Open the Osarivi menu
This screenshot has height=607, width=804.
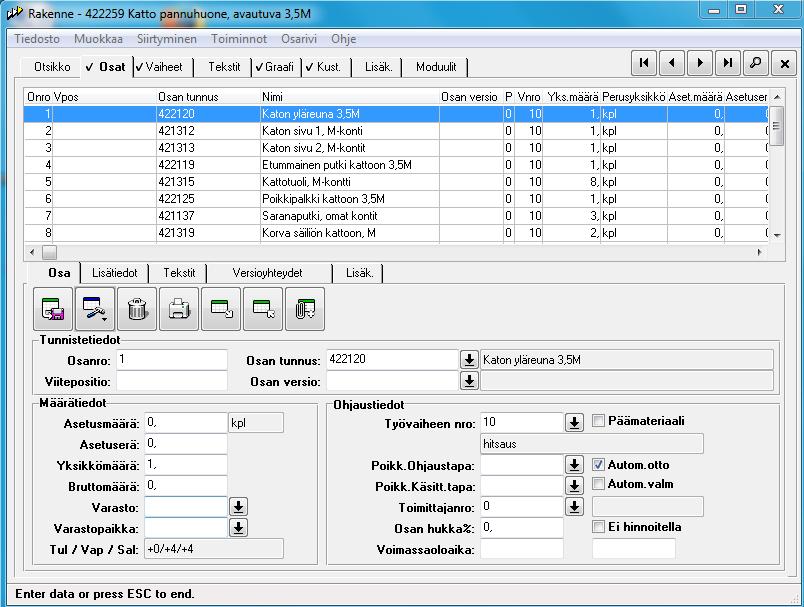point(299,39)
